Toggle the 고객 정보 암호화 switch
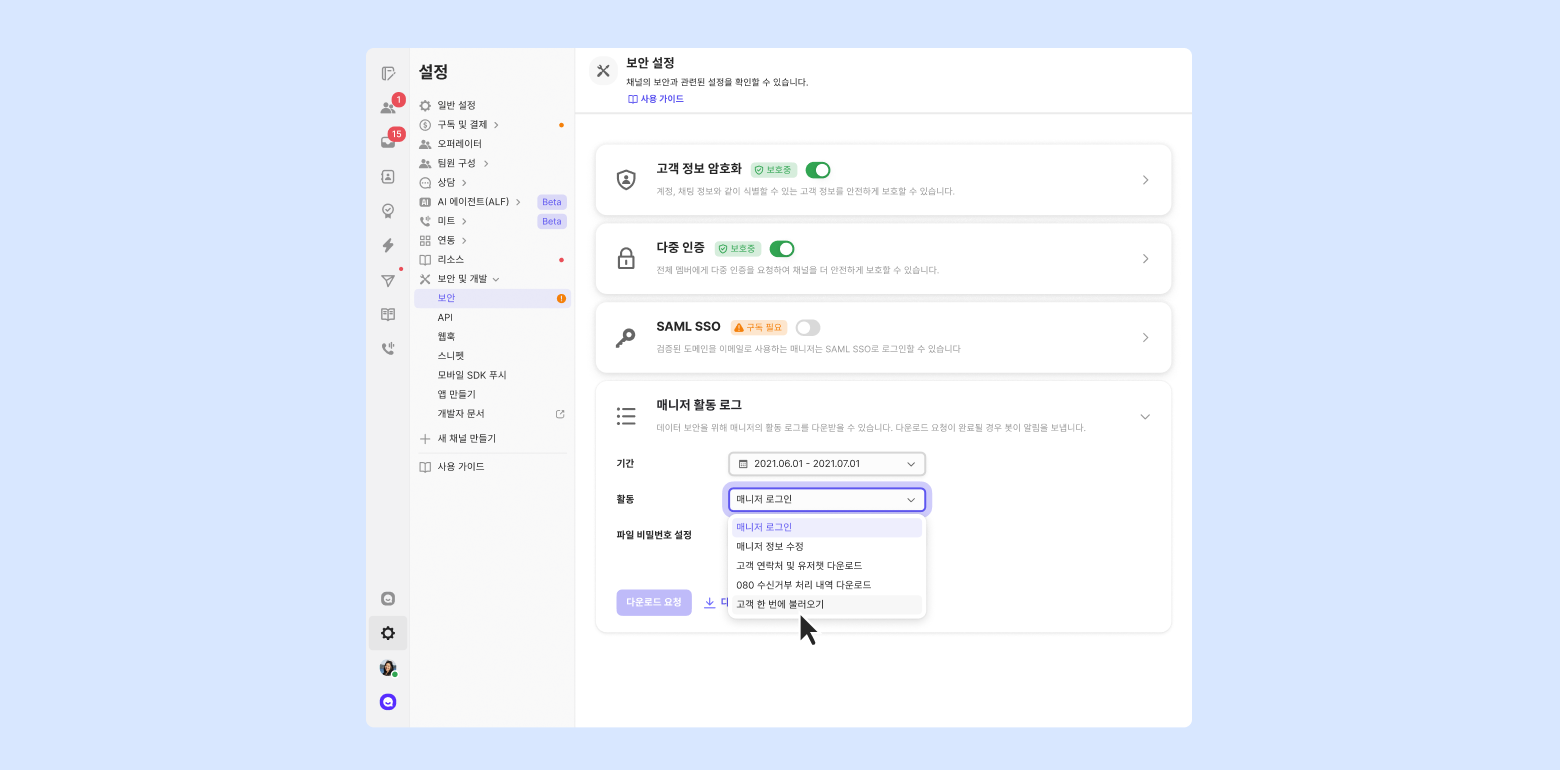This screenshot has height=770, width=1560. click(x=817, y=170)
